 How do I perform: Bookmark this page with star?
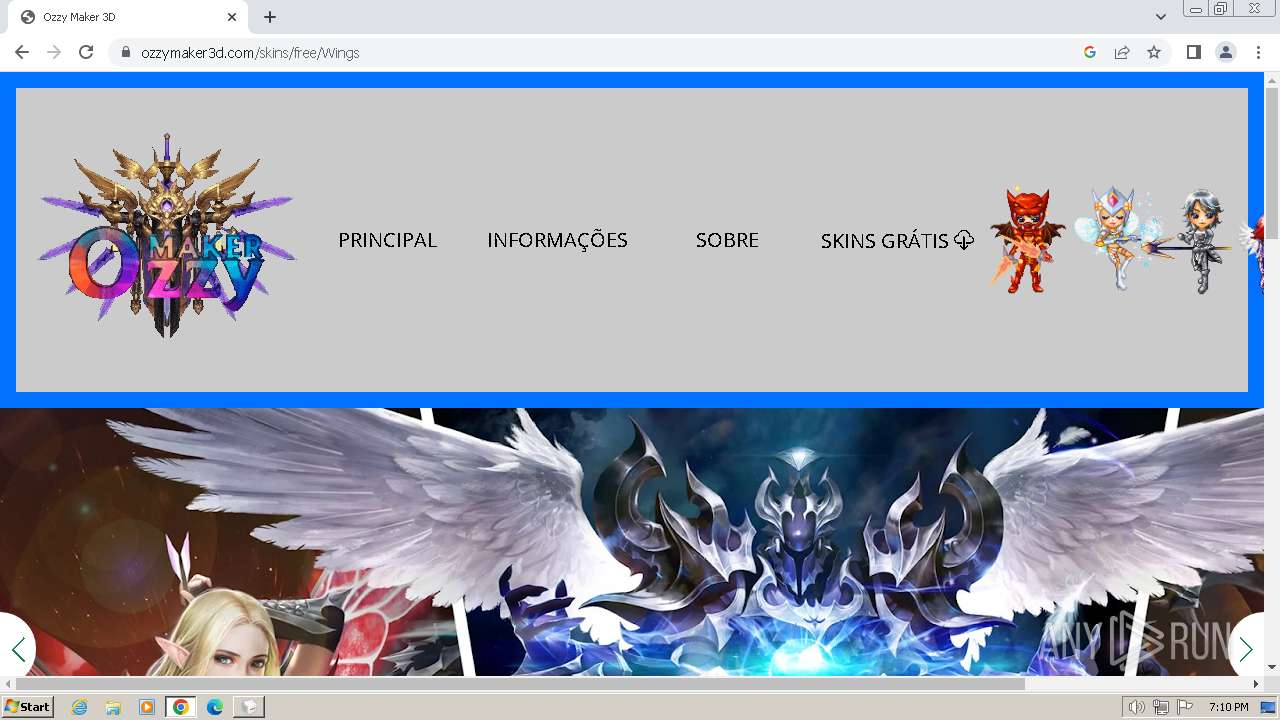[1154, 52]
